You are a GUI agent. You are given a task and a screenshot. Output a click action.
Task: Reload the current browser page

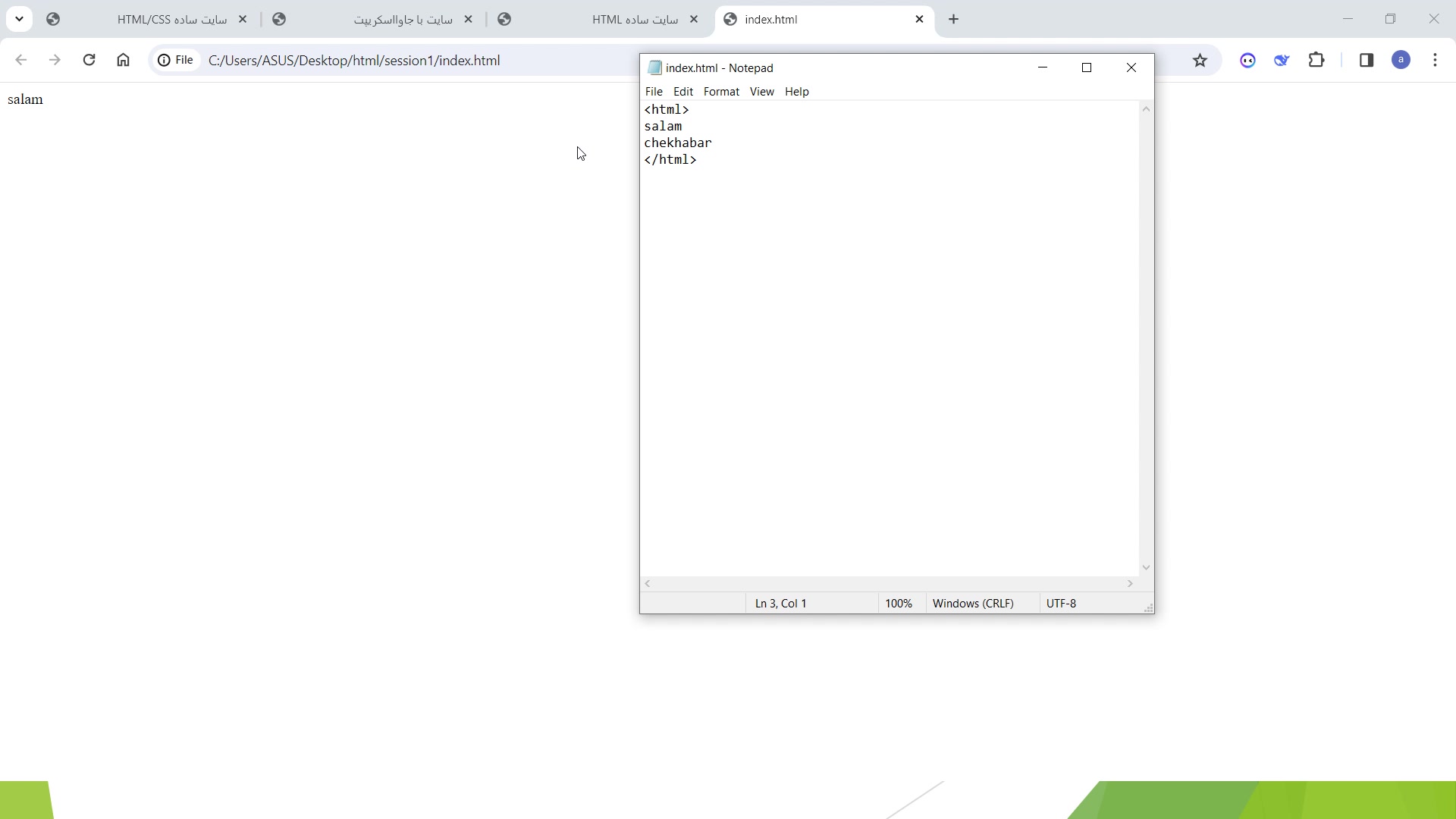[89, 60]
